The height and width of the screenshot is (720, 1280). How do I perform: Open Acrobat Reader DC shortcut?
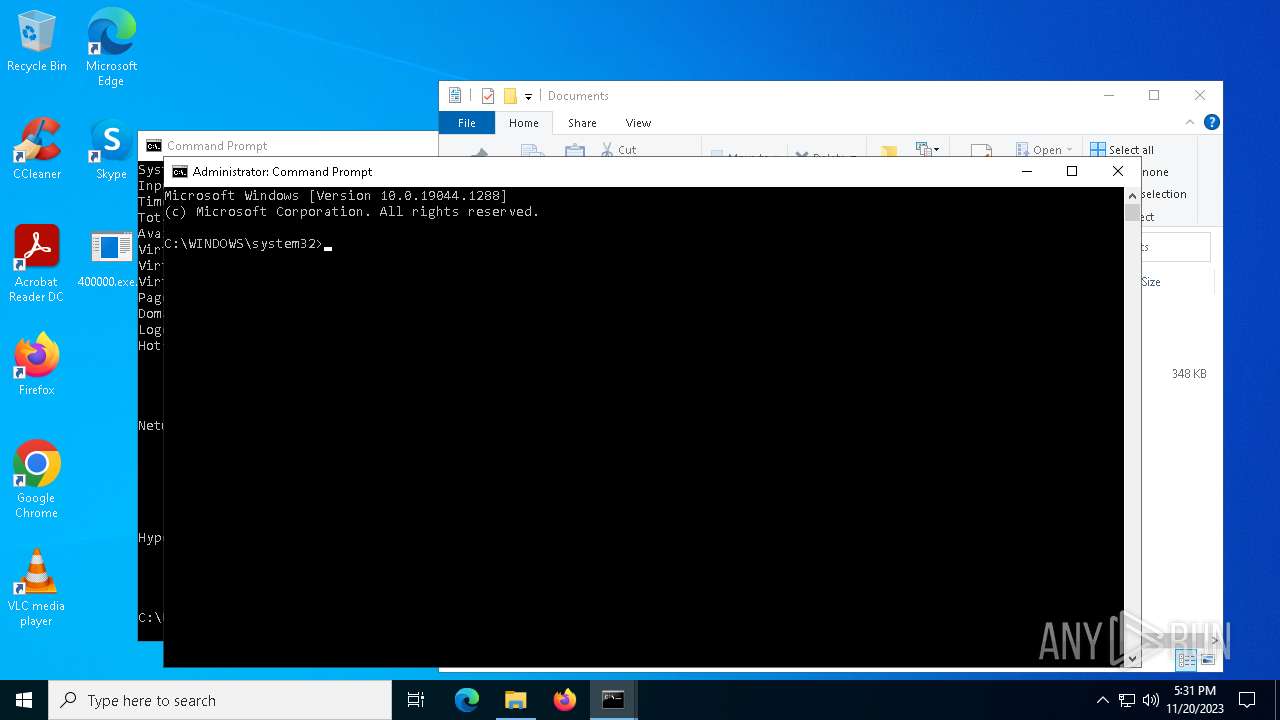37,264
